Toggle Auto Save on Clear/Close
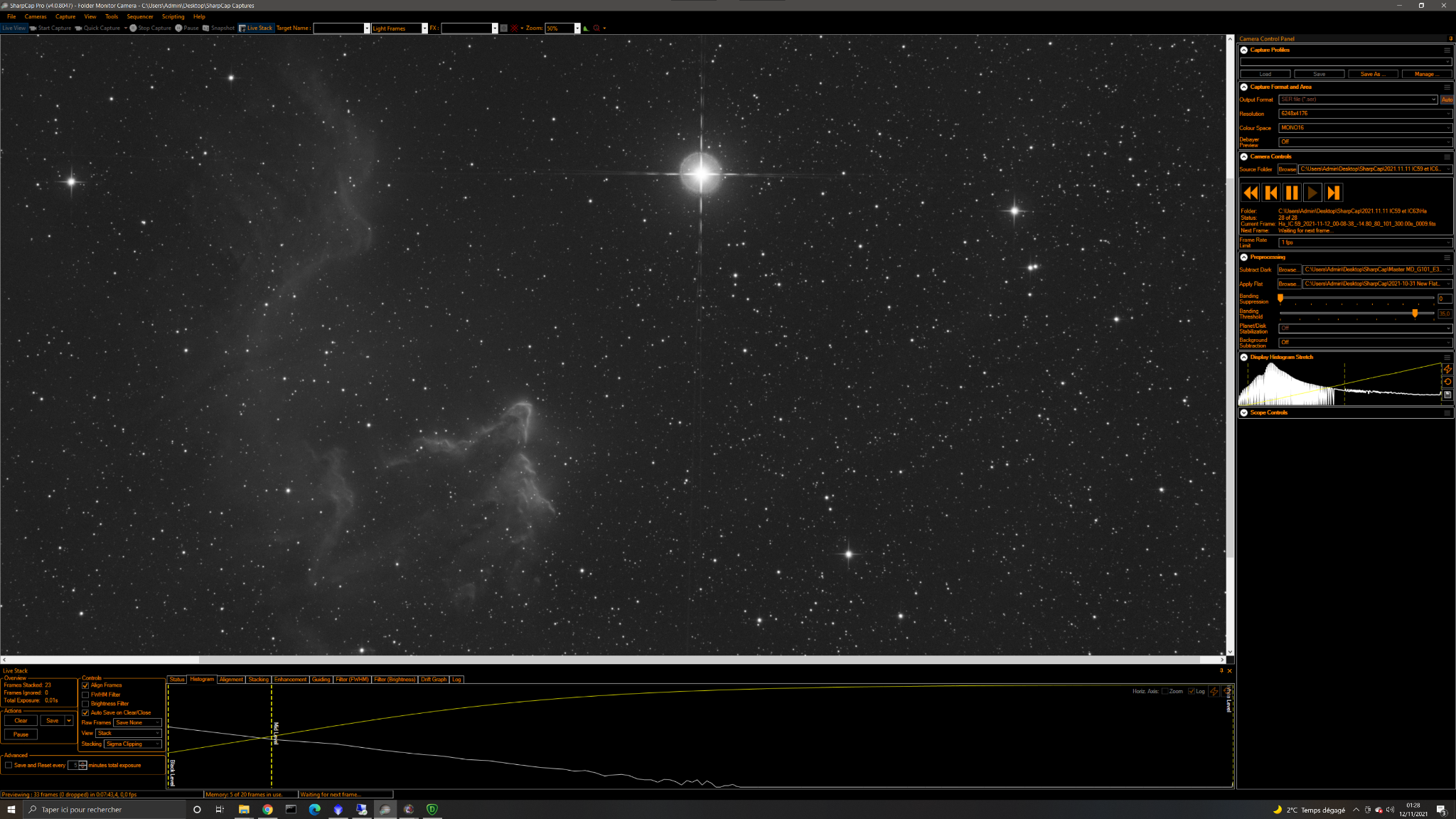The height and width of the screenshot is (819, 1456). click(85, 712)
